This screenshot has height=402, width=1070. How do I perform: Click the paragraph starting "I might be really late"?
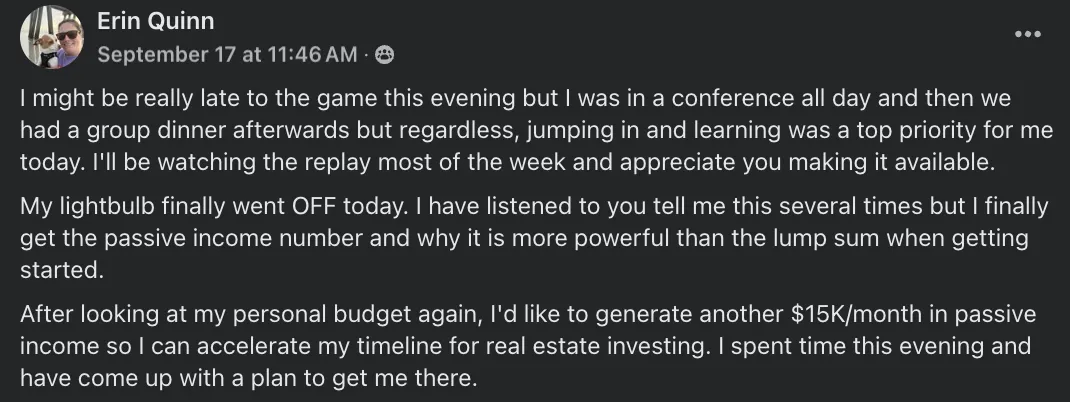[x=520, y=130]
